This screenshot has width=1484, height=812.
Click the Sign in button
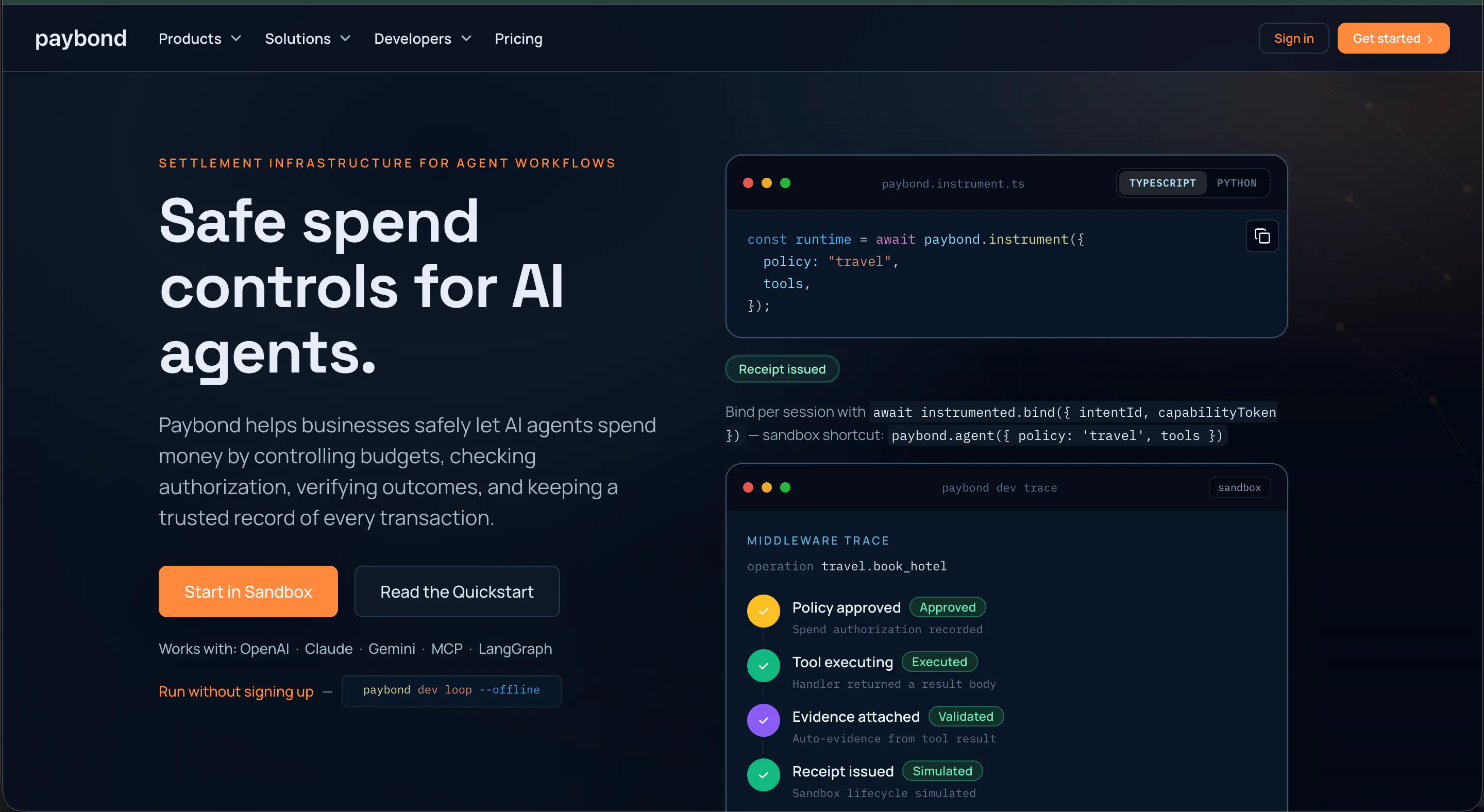tap(1293, 39)
